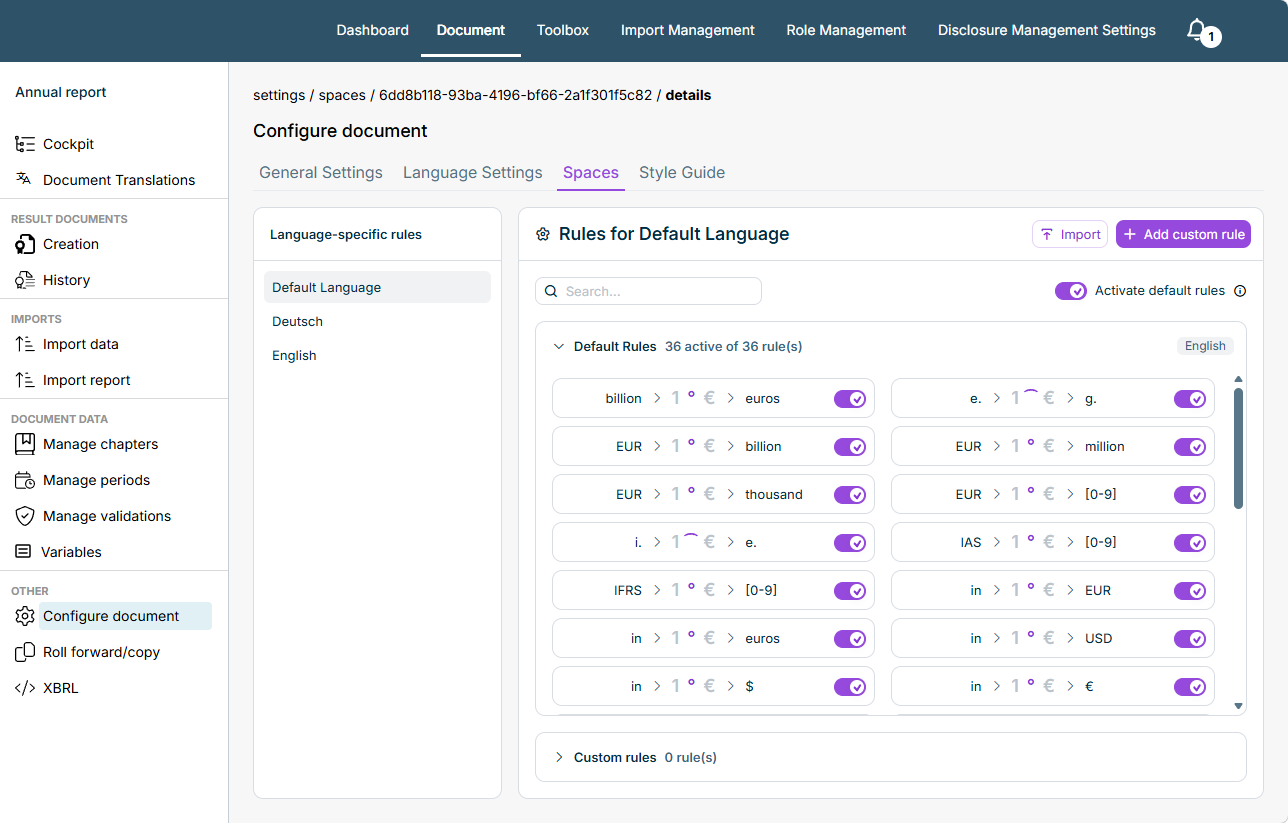Screen dimensions: 1288x823
Task: Open the notifications bell icon
Action: [x=1196, y=30]
